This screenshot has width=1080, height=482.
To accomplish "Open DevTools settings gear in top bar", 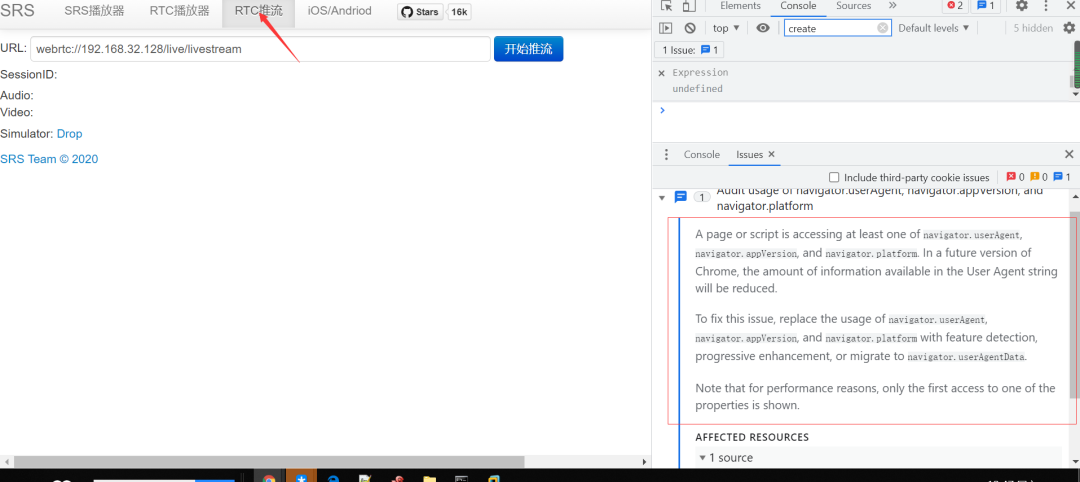I will click(x=1021, y=6).
